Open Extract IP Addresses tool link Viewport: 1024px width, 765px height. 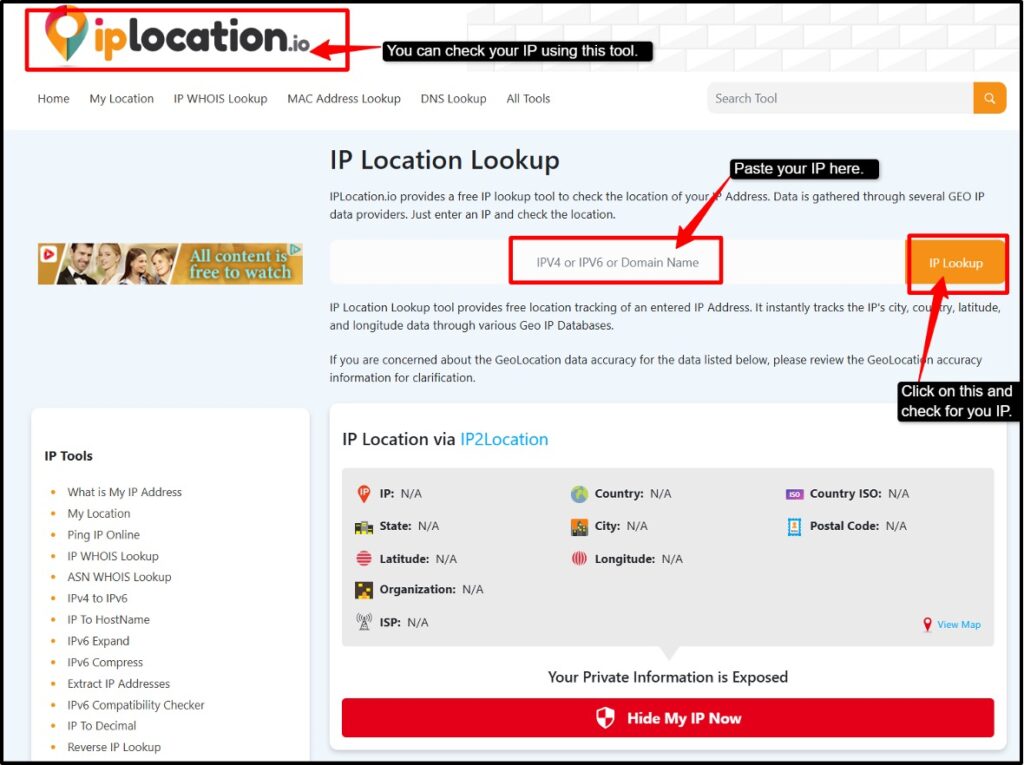pos(119,683)
